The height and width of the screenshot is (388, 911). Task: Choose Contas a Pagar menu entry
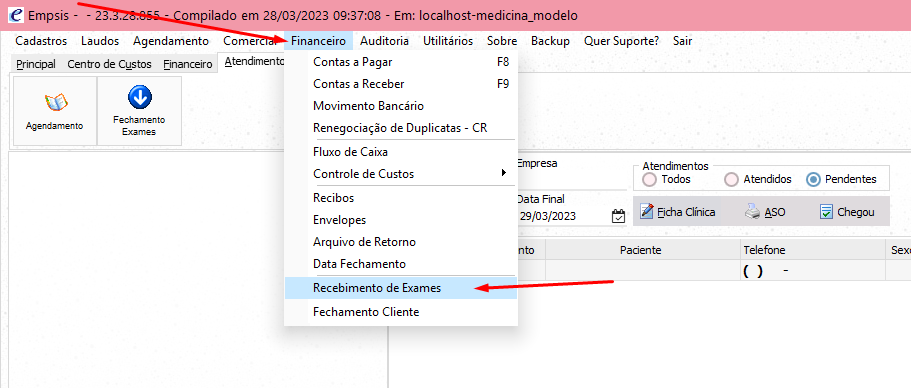point(401,62)
